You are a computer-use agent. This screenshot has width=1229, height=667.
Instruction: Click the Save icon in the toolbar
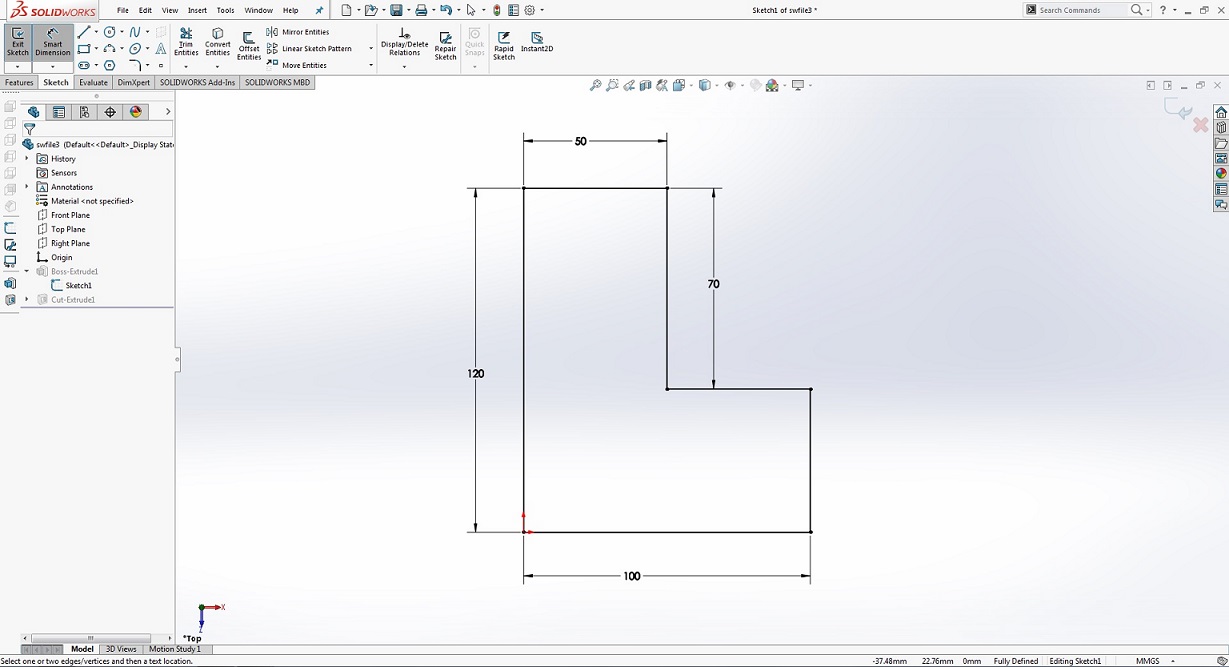pos(396,10)
